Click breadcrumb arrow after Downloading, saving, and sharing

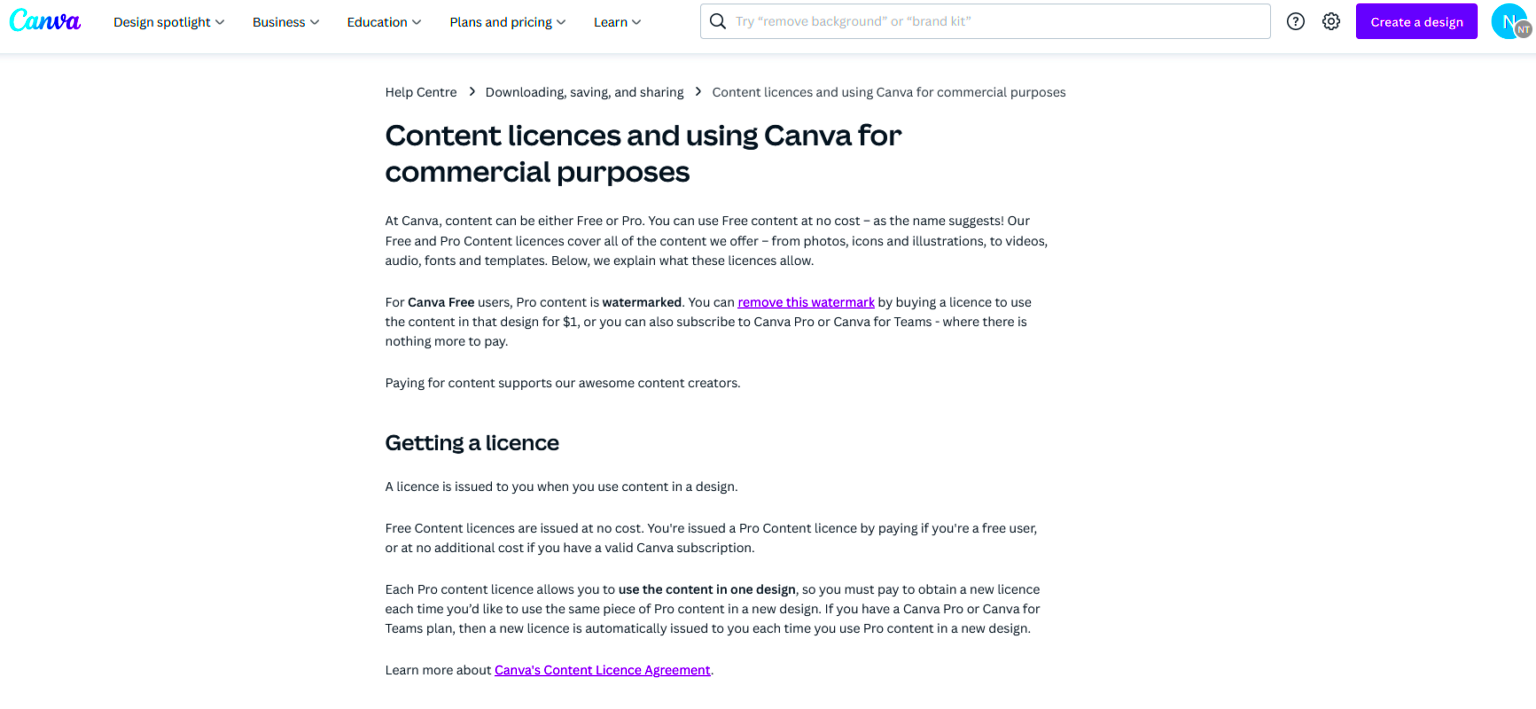point(698,92)
